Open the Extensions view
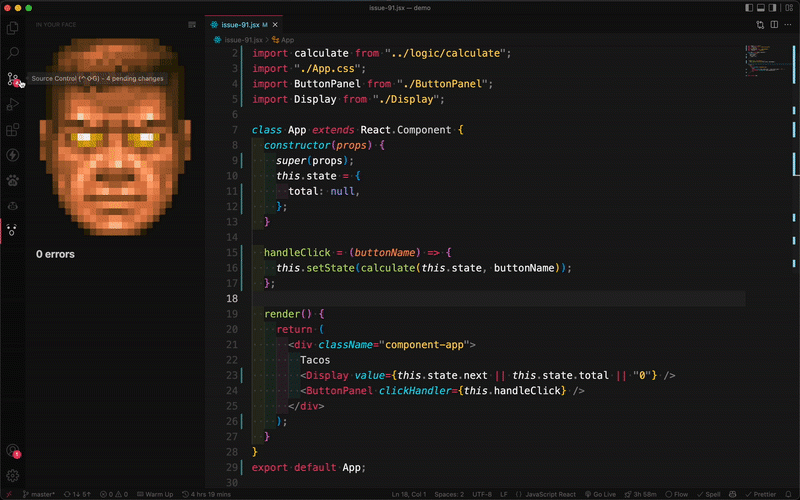 13,130
